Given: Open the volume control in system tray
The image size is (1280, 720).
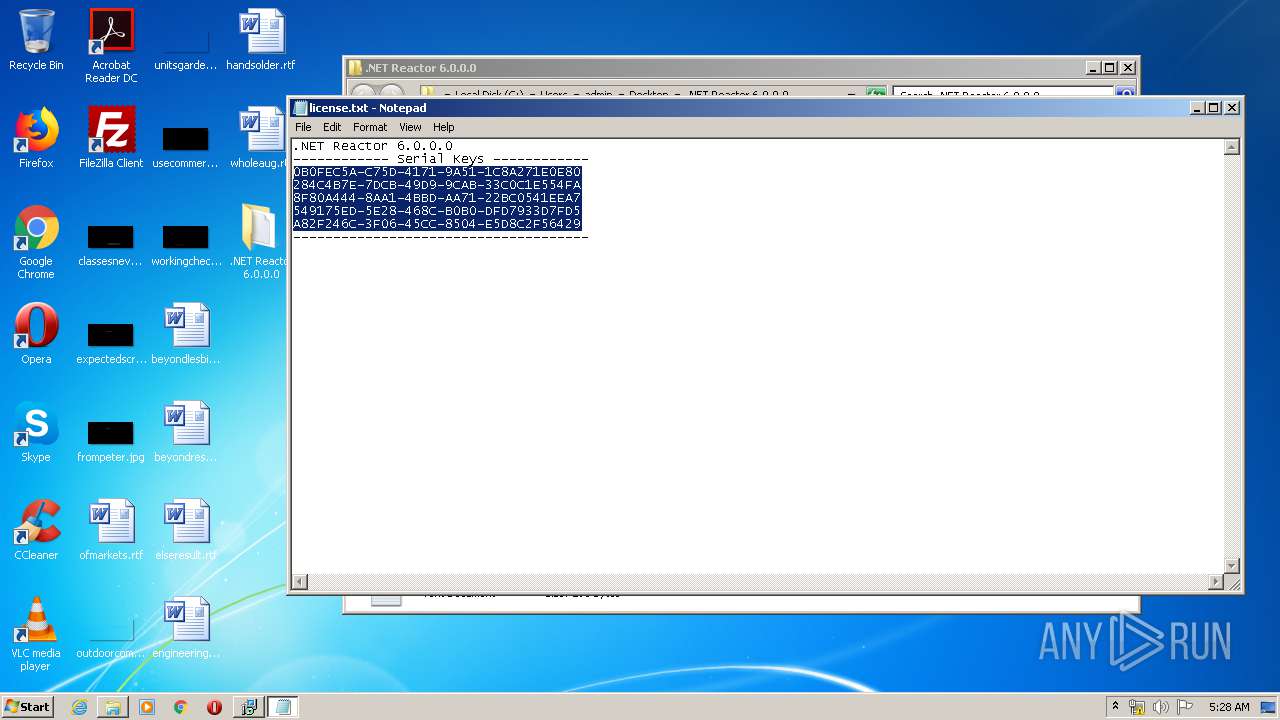Looking at the screenshot, I should point(1161,707).
